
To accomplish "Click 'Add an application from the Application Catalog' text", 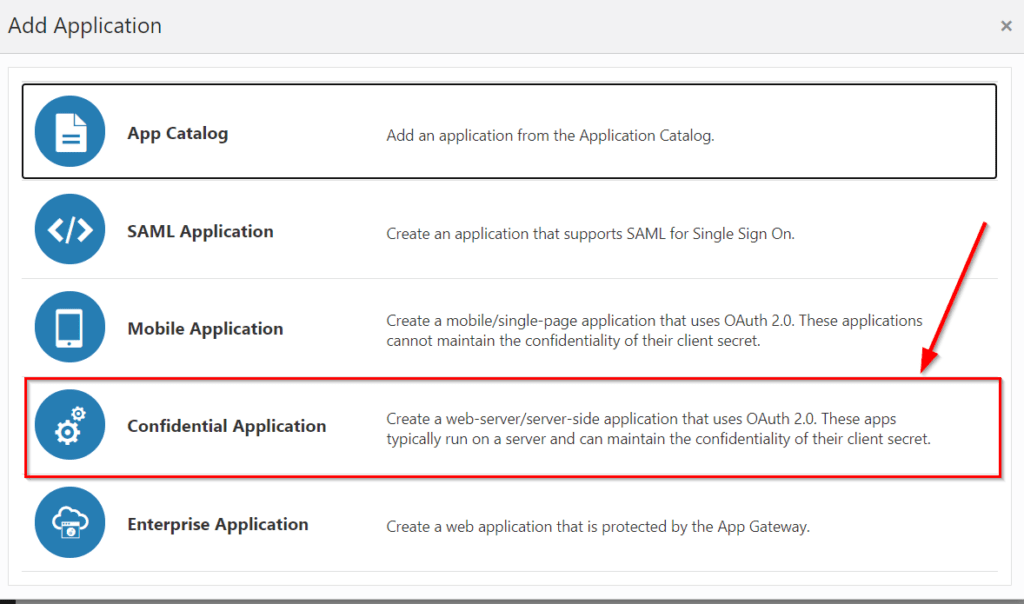I will 550,136.
